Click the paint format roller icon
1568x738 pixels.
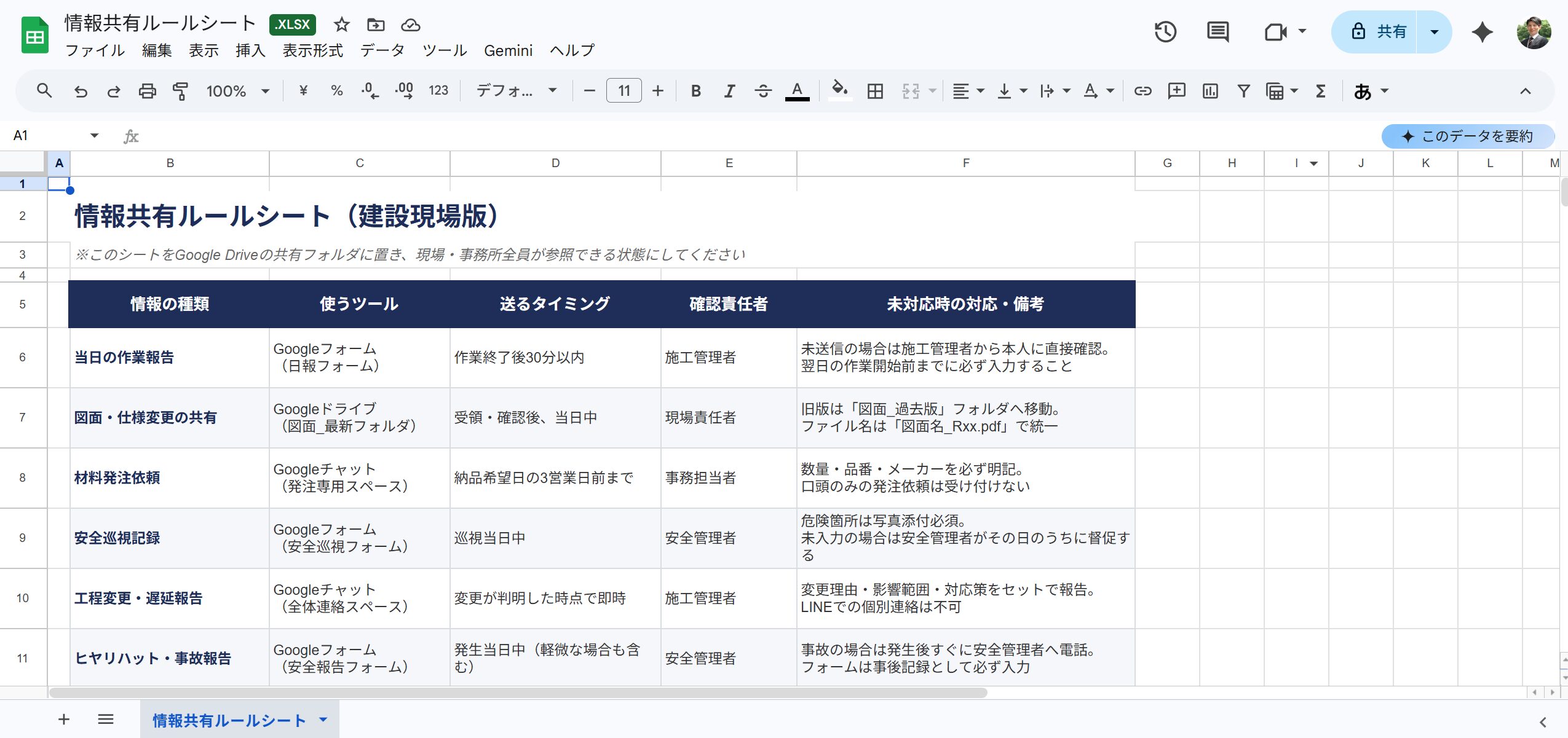point(180,91)
